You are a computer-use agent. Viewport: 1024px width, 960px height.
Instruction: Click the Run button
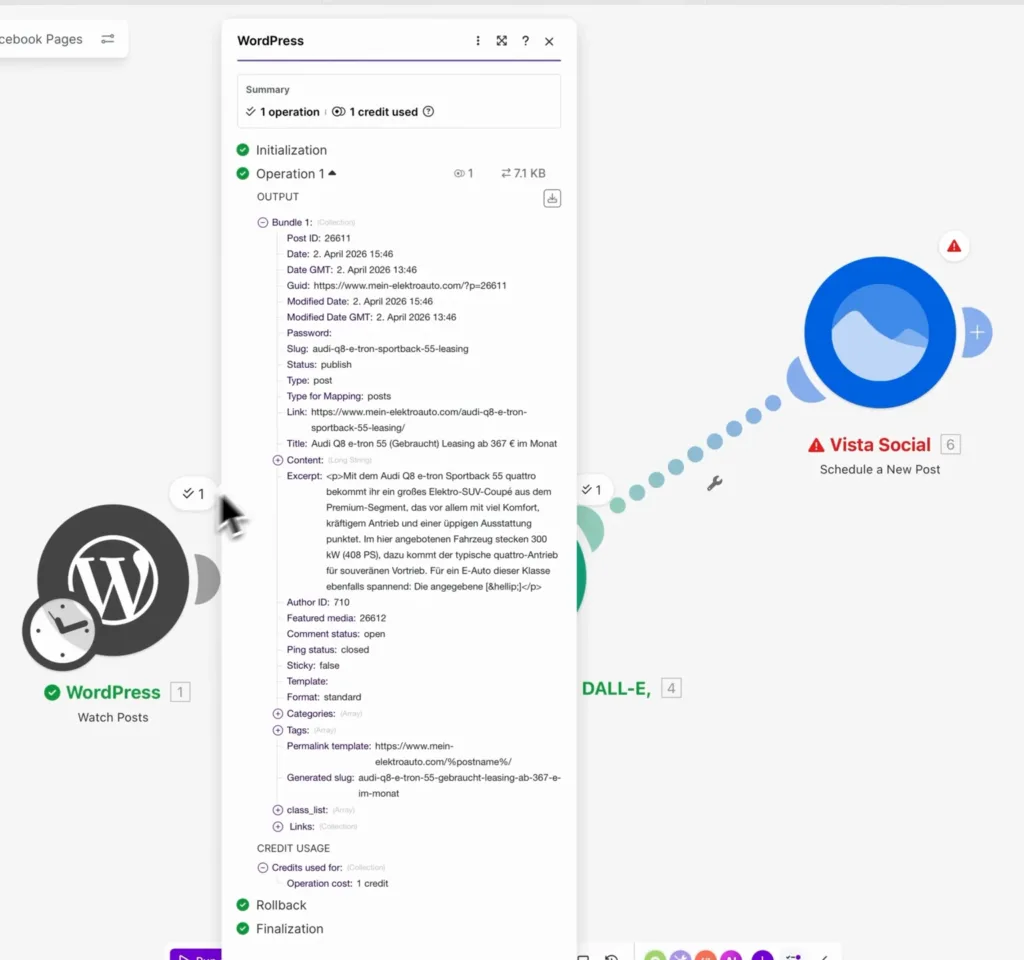[x=196, y=955]
